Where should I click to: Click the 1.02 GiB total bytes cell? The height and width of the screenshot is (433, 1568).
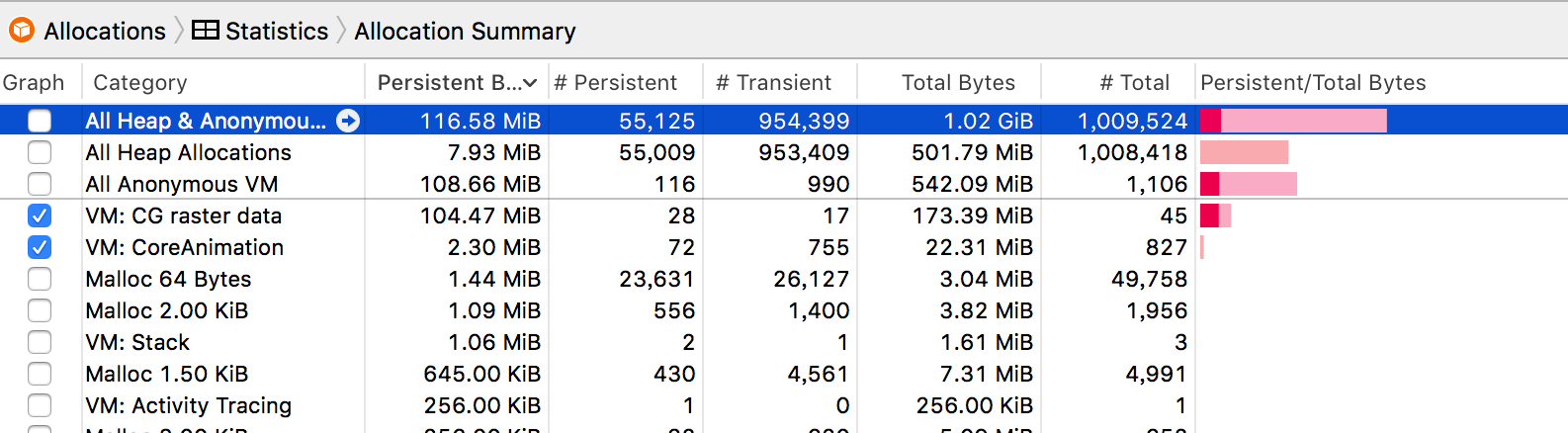tap(988, 121)
